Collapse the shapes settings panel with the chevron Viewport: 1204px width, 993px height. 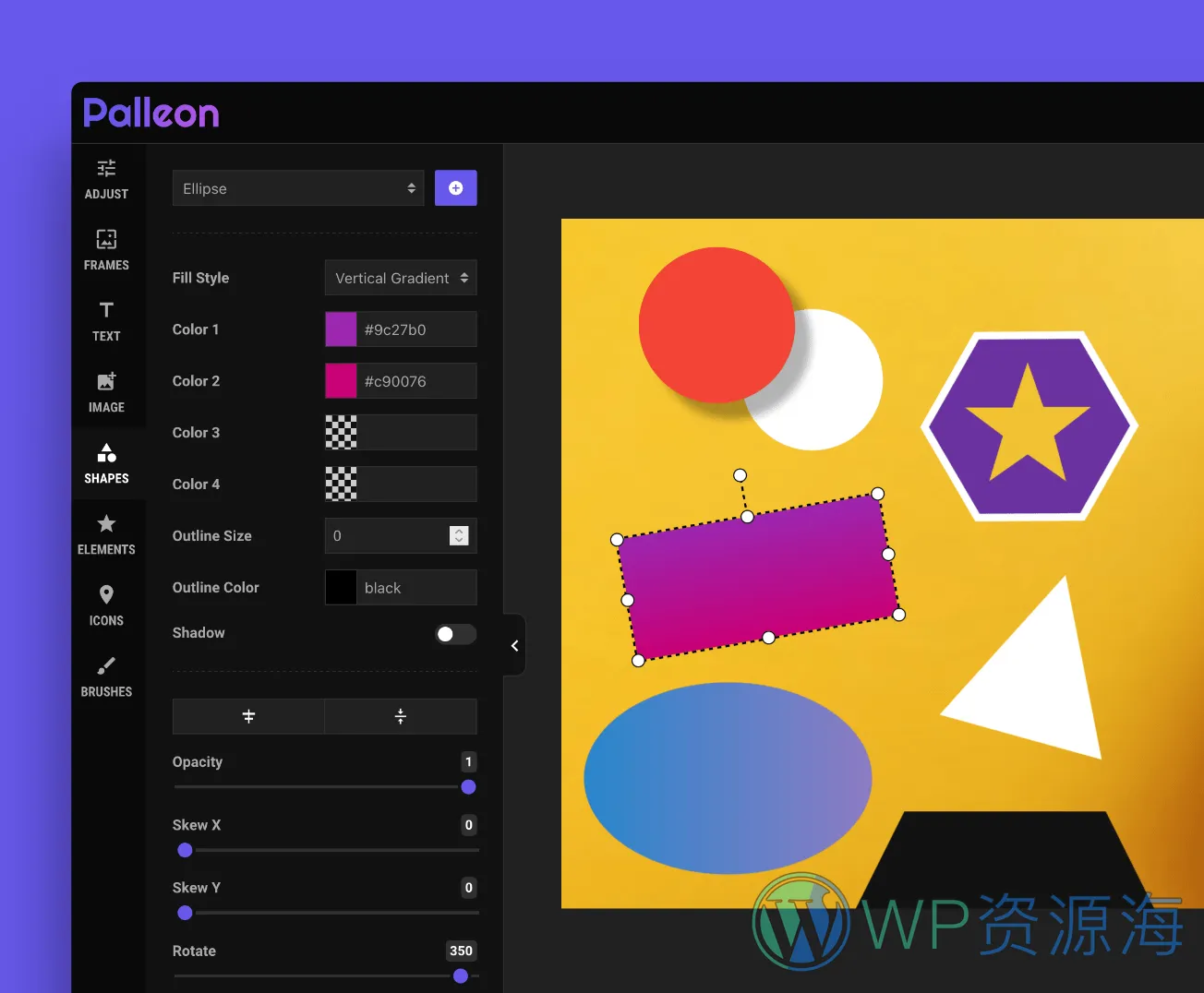pyautogui.click(x=514, y=645)
